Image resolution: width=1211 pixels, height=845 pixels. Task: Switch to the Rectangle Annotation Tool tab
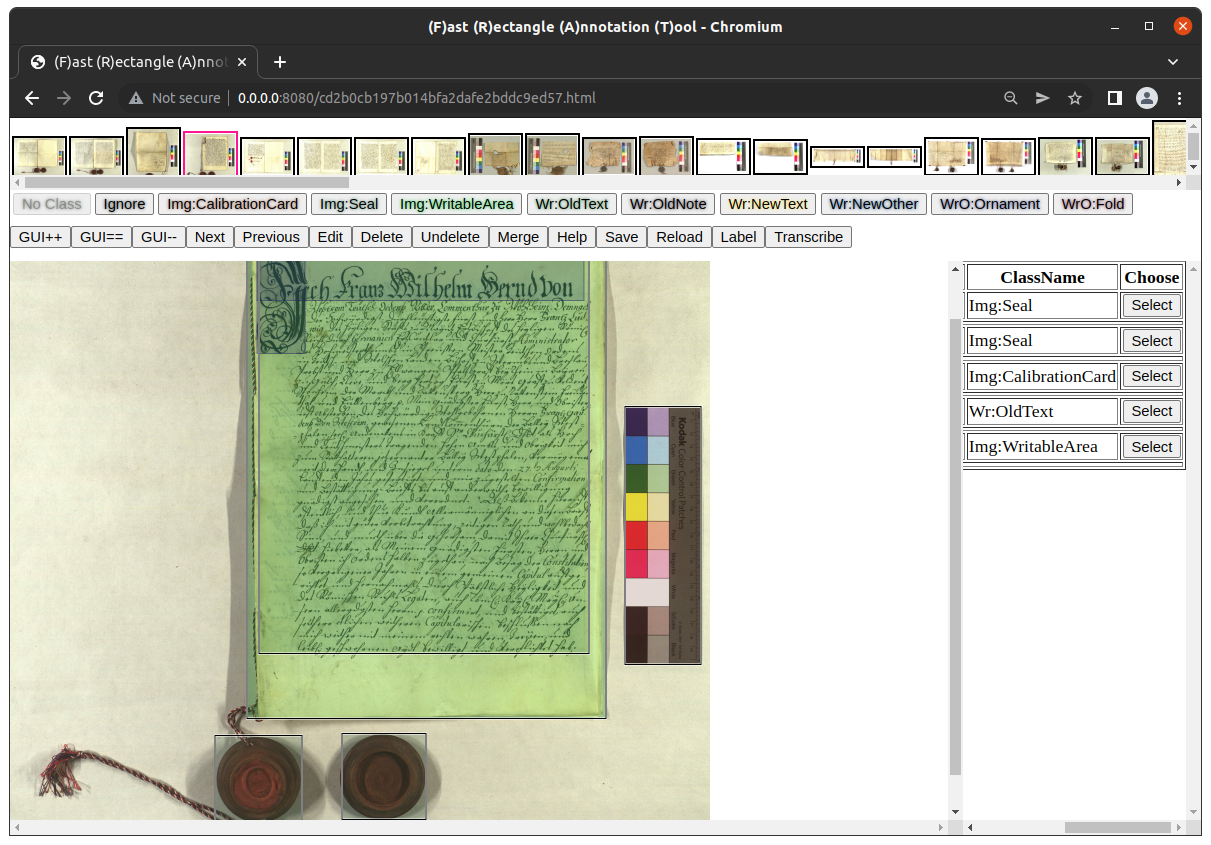point(130,62)
